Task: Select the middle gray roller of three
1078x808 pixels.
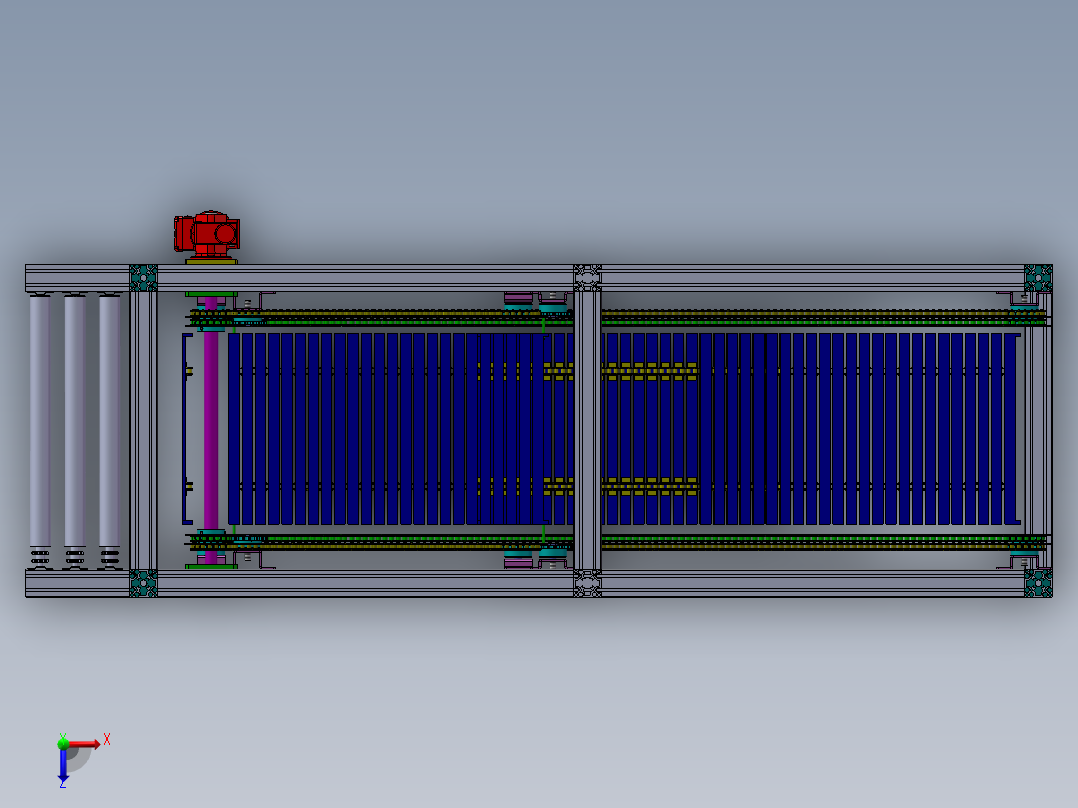Action: point(74,430)
